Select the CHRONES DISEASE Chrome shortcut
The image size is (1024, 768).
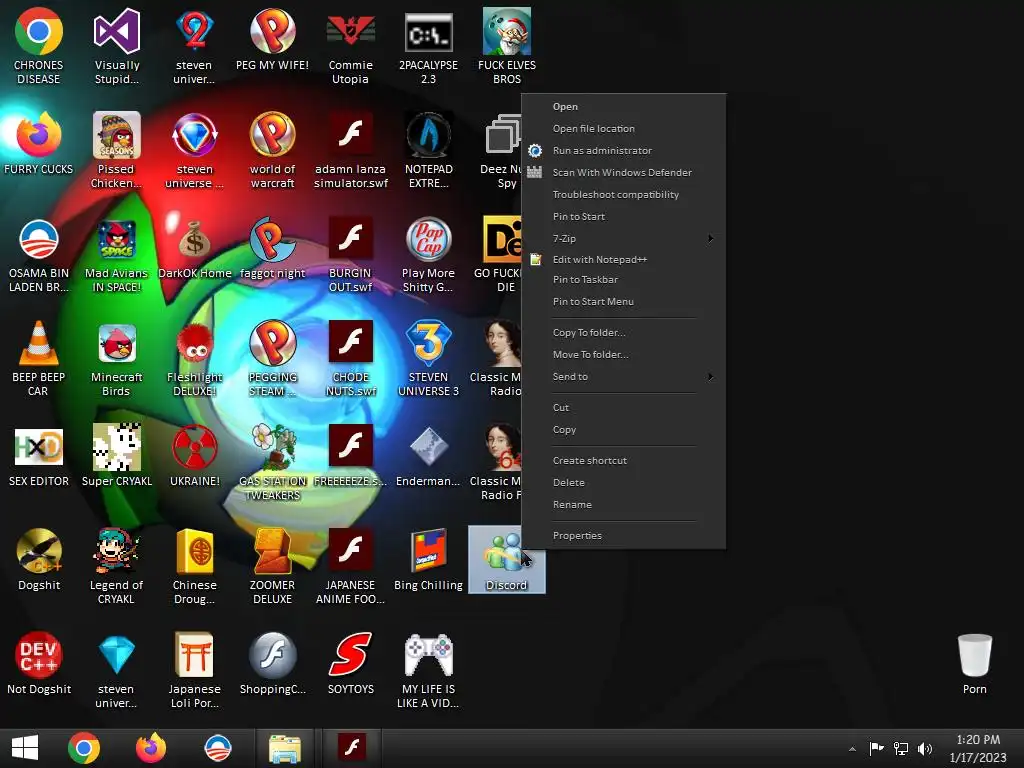pos(39,46)
